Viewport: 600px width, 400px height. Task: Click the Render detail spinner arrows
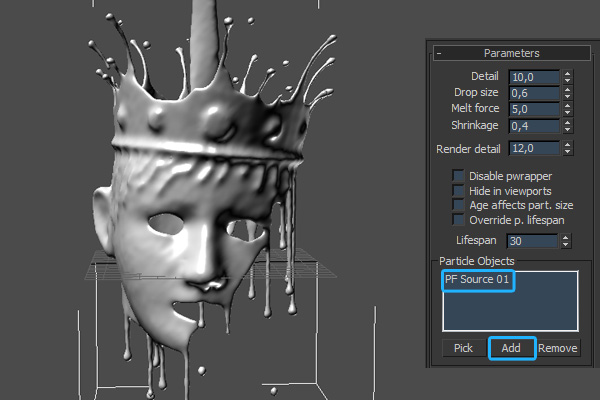coord(567,149)
